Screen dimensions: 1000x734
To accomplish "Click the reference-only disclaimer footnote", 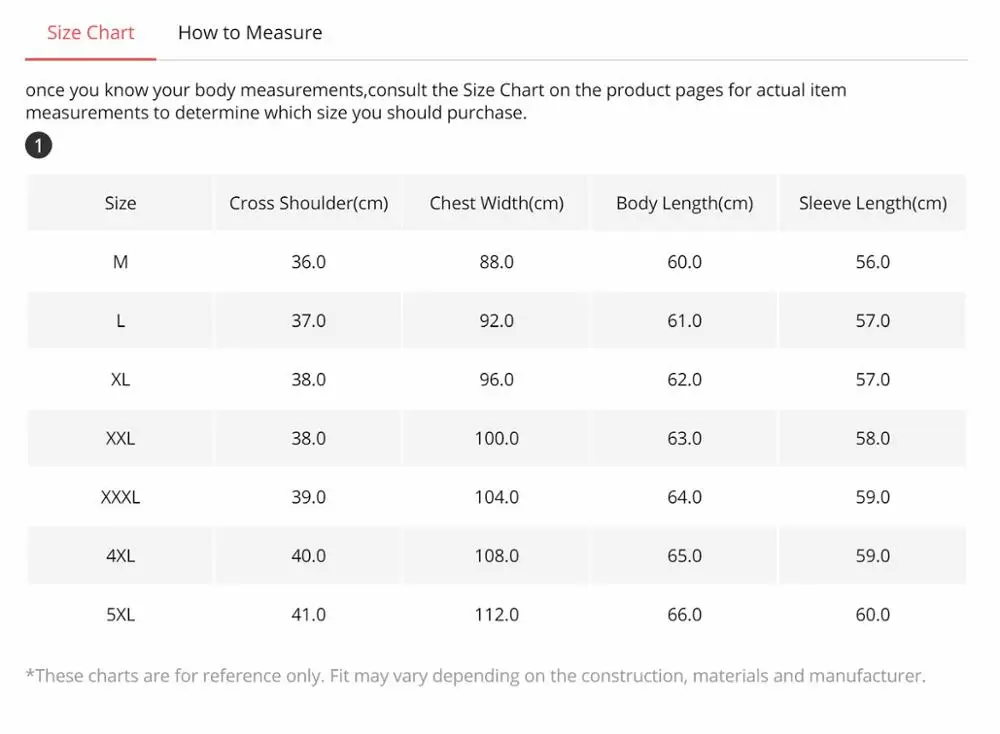I will click(475, 676).
